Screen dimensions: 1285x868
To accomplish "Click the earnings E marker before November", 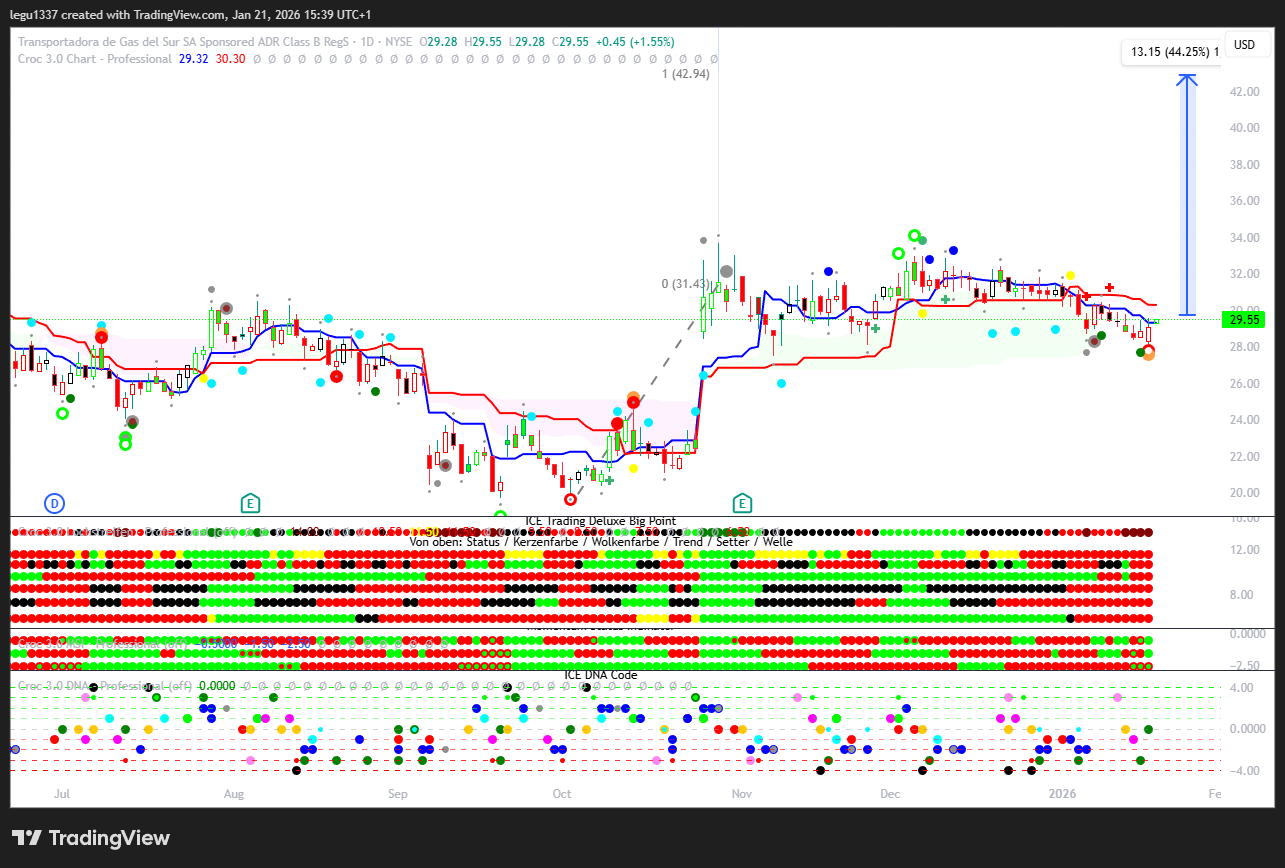I will click(x=742, y=502).
